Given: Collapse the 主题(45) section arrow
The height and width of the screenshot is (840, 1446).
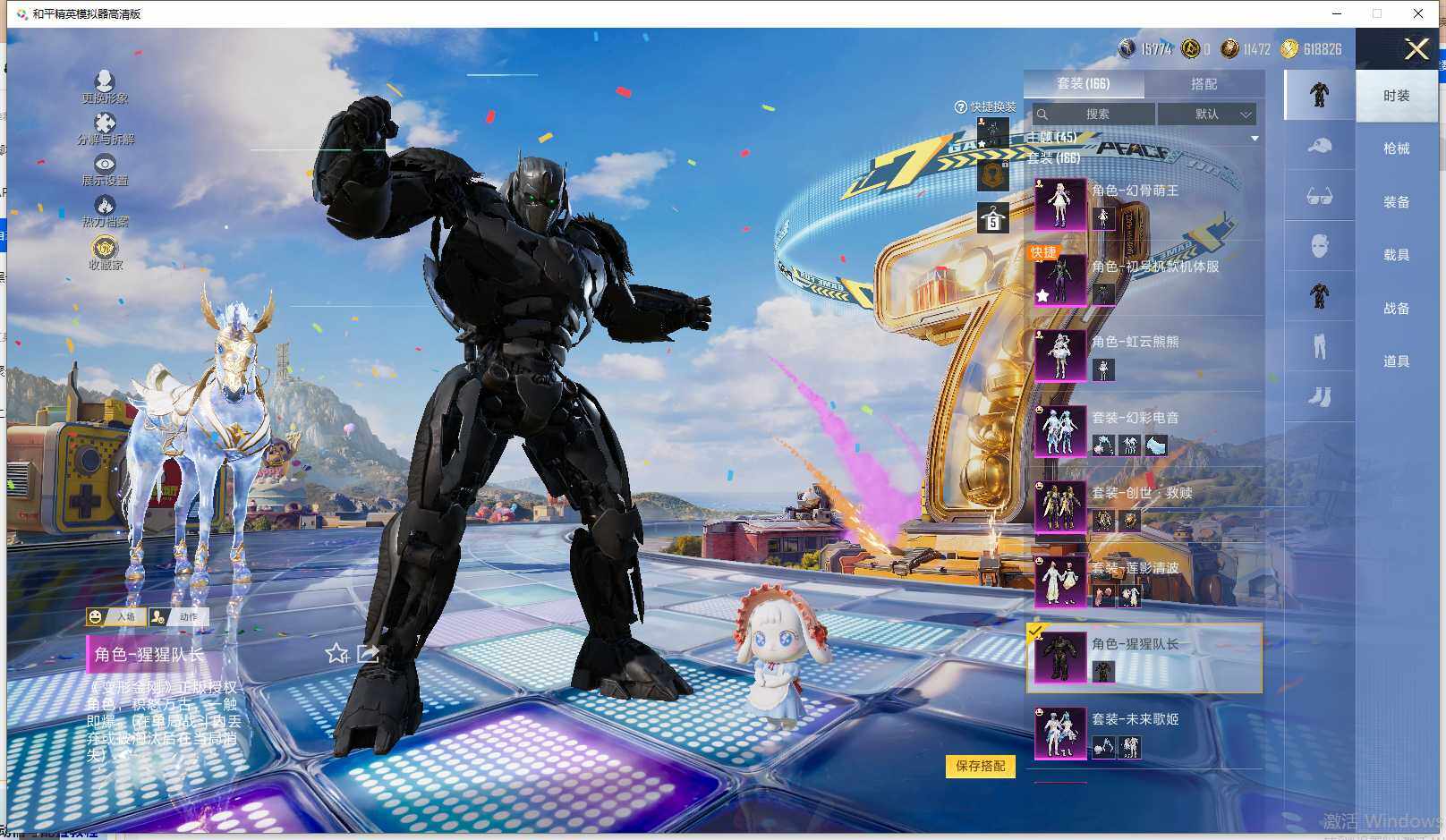Looking at the screenshot, I should [1255, 139].
